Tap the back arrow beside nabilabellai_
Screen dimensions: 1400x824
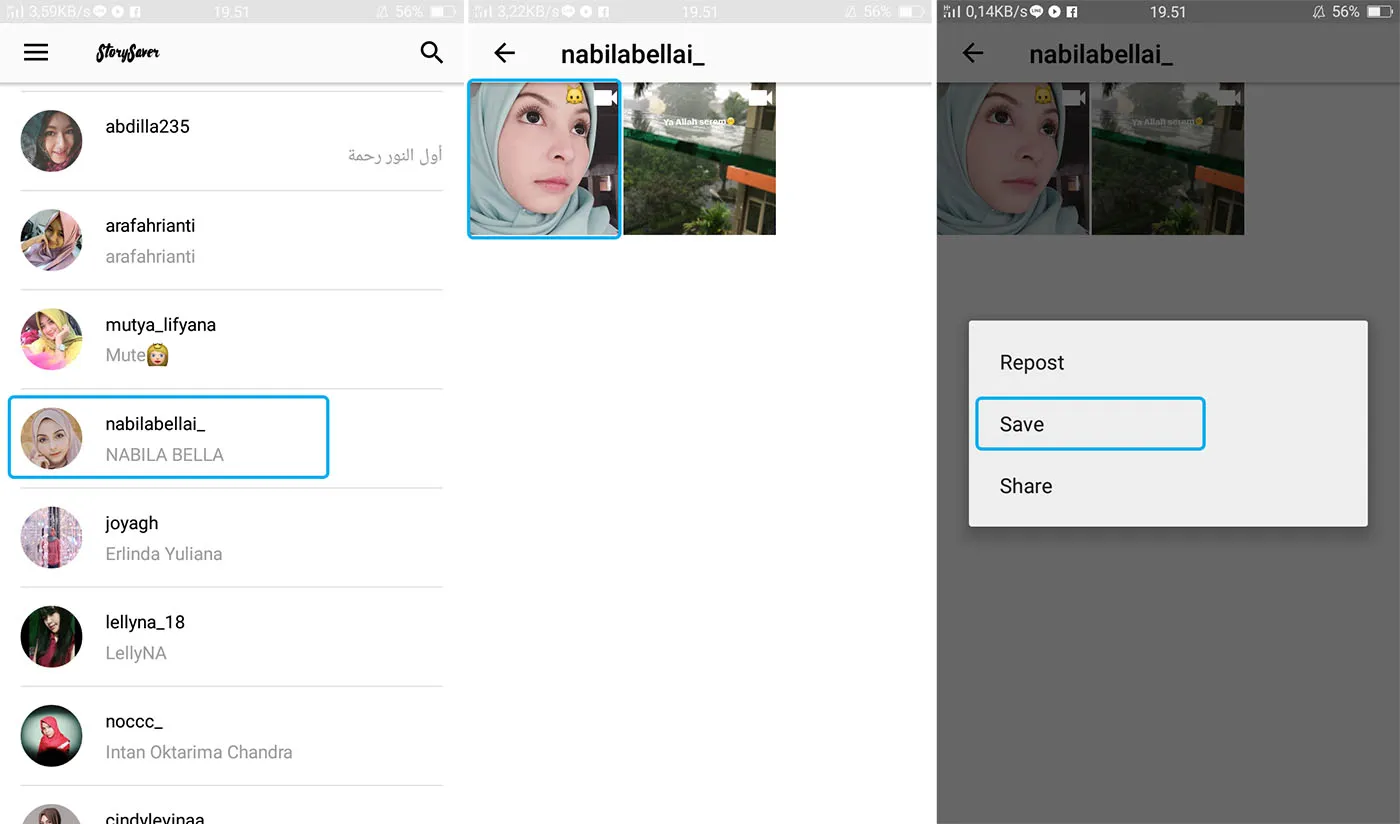[505, 53]
